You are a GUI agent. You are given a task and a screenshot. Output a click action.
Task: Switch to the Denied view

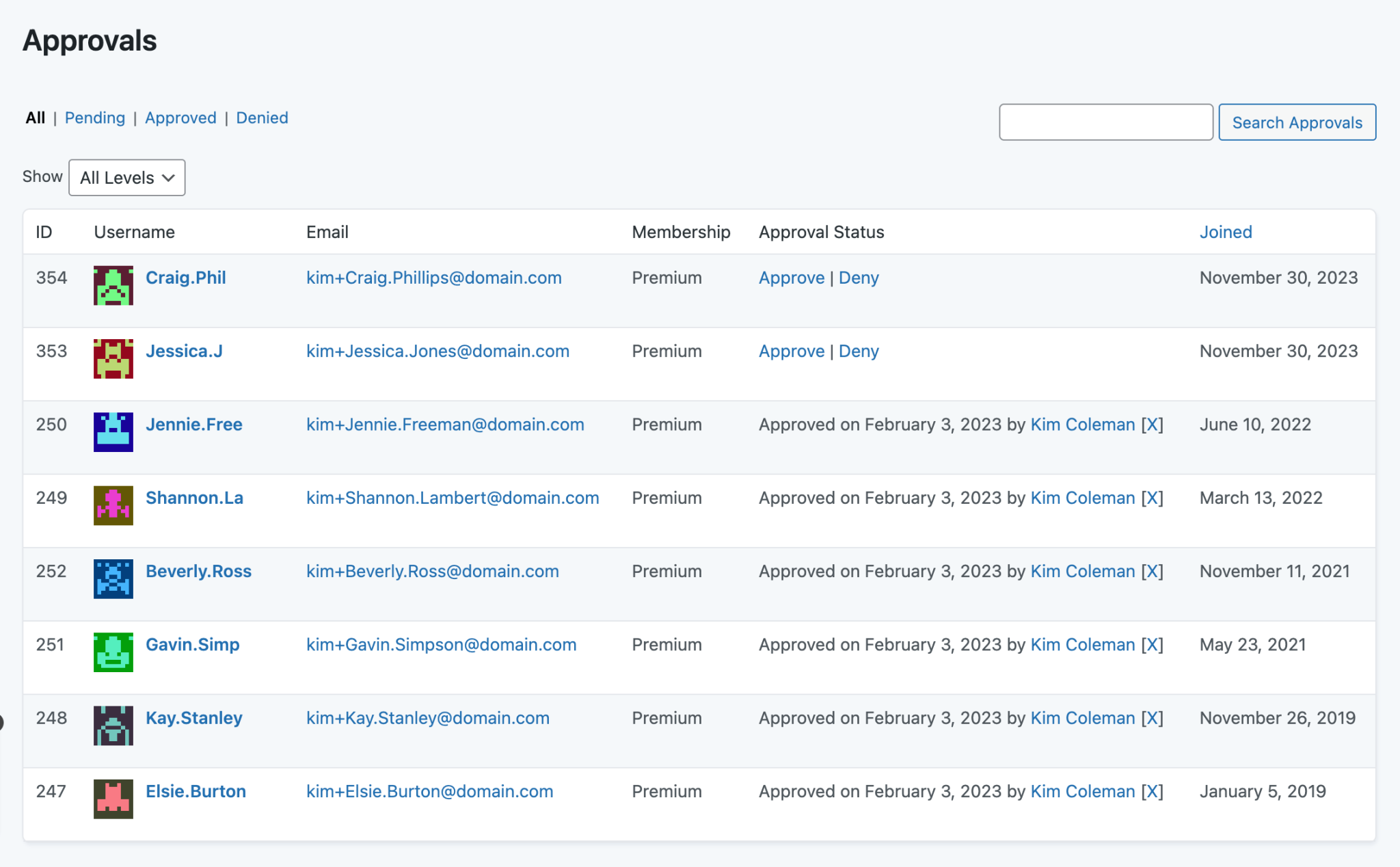coord(262,118)
